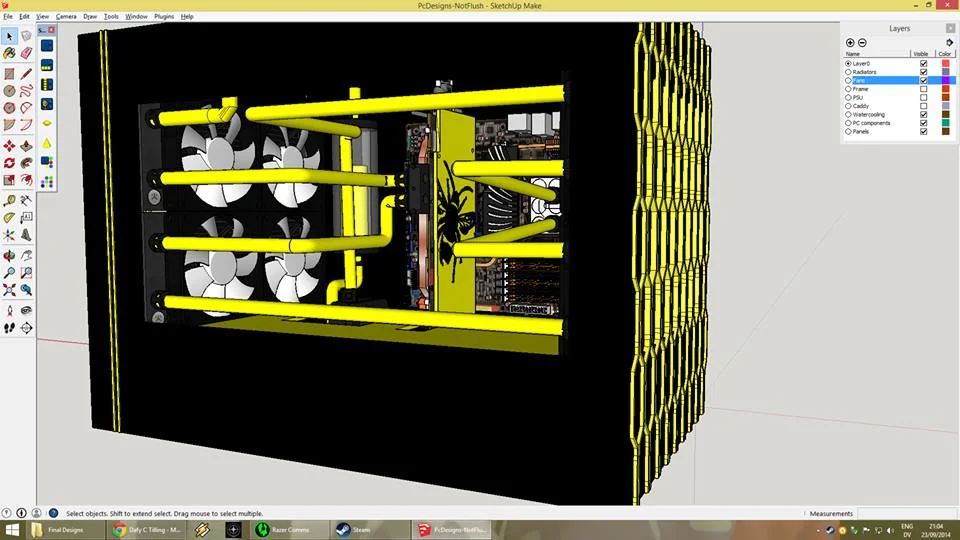
Task: Delete layer with the minus button
Action: click(x=862, y=43)
